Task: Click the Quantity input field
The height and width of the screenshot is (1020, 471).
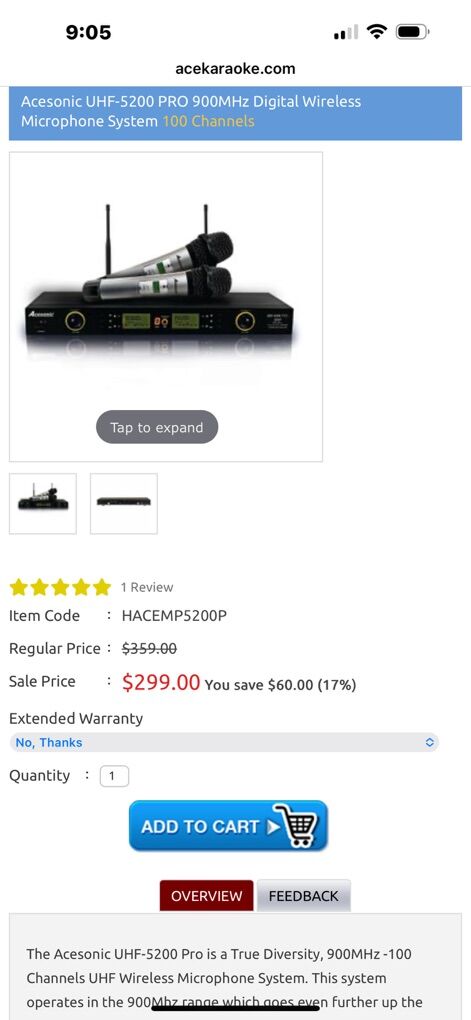Action: [x=114, y=776]
